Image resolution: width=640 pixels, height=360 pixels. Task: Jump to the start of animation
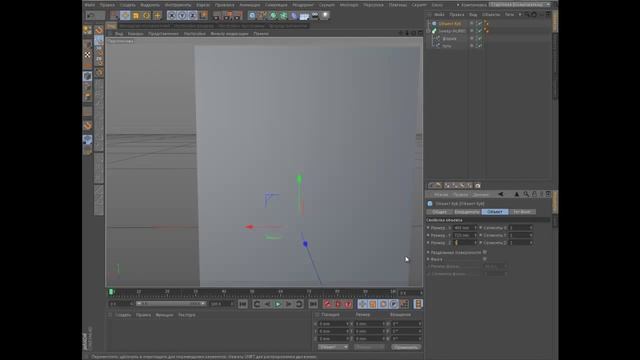[243, 304]
